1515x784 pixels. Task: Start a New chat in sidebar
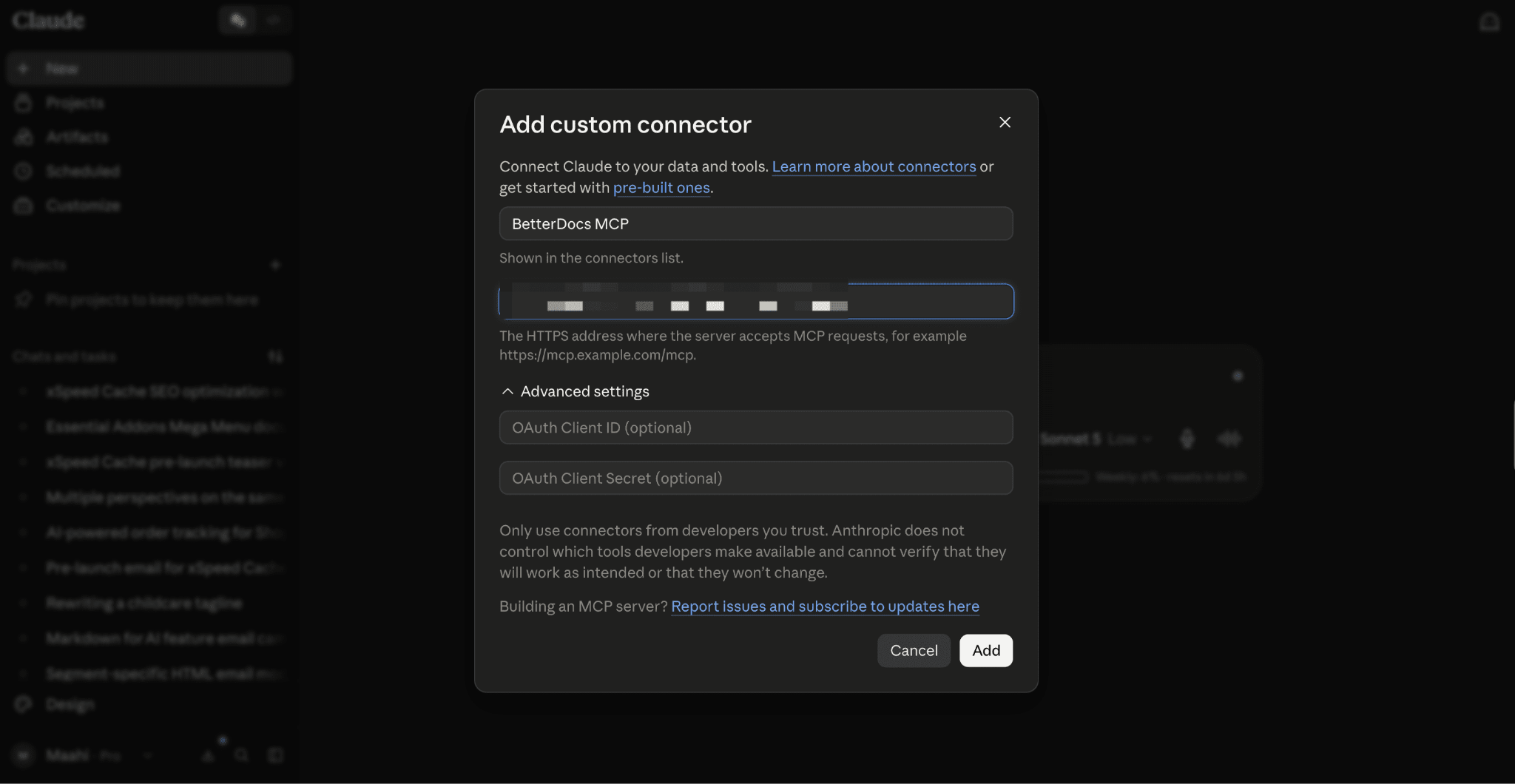click(149, 69)
